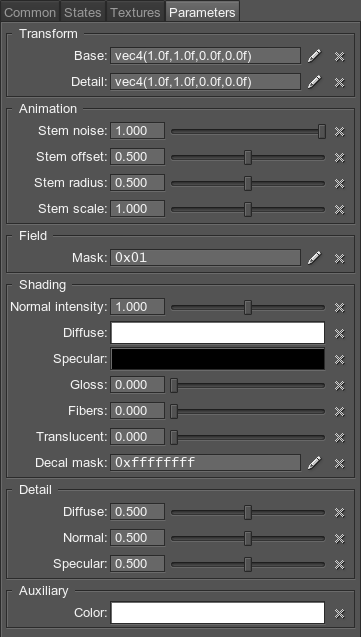Reset Transform Base with X icon
The width and height of the screenshot is (361, 637).
(x=339, y=56)
